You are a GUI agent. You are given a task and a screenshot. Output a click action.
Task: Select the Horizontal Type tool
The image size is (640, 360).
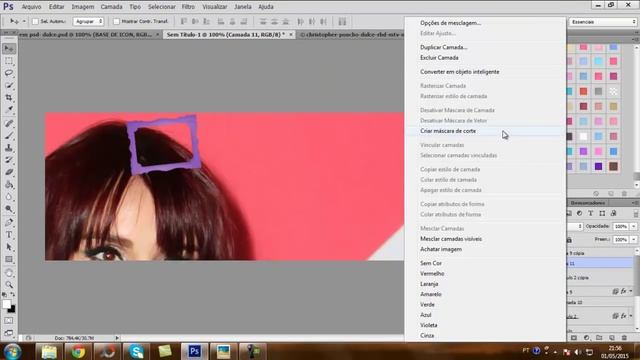coord(9,235)
